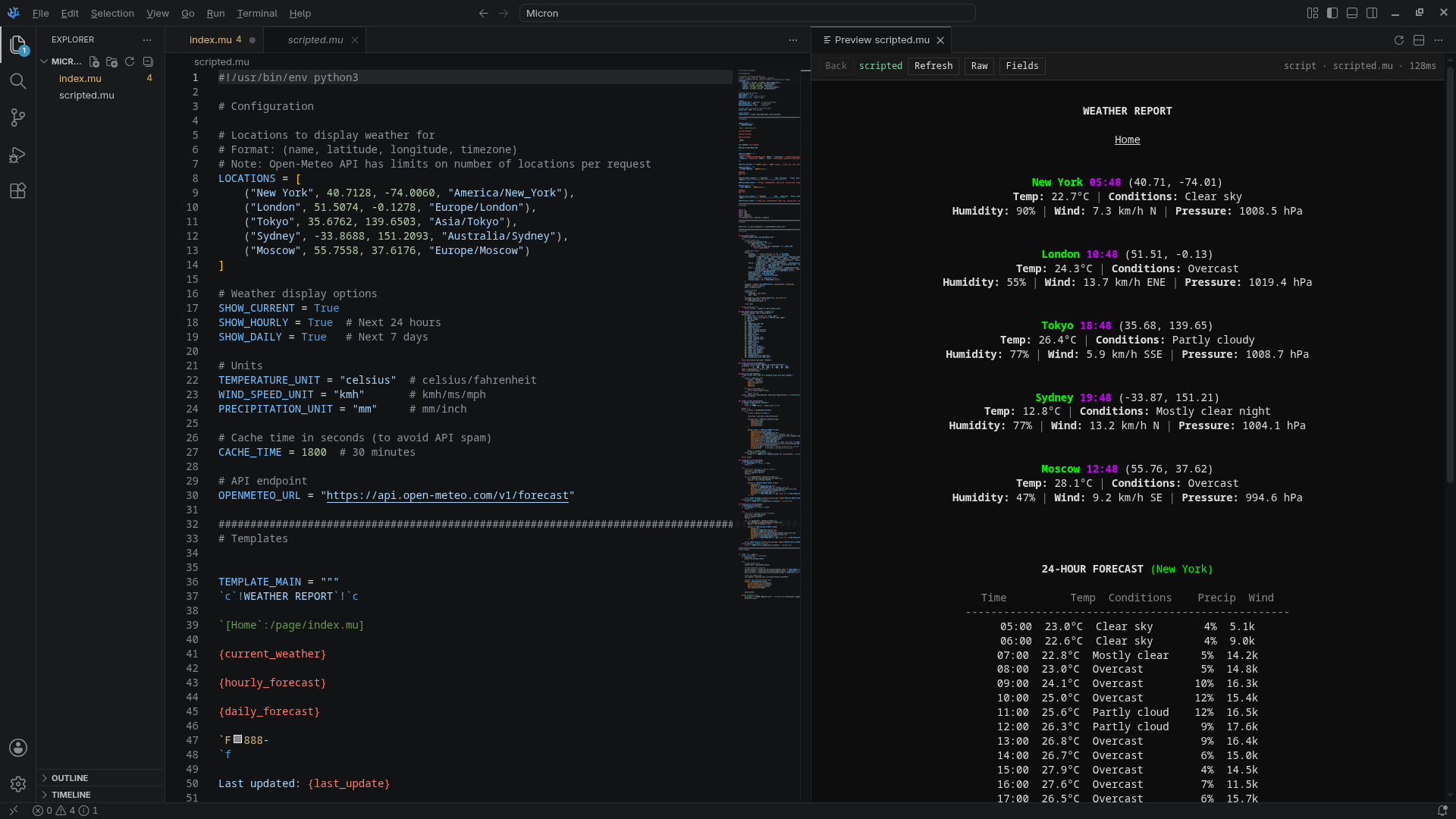
Task: Open the File menu
Action: (x=41, y=13)
